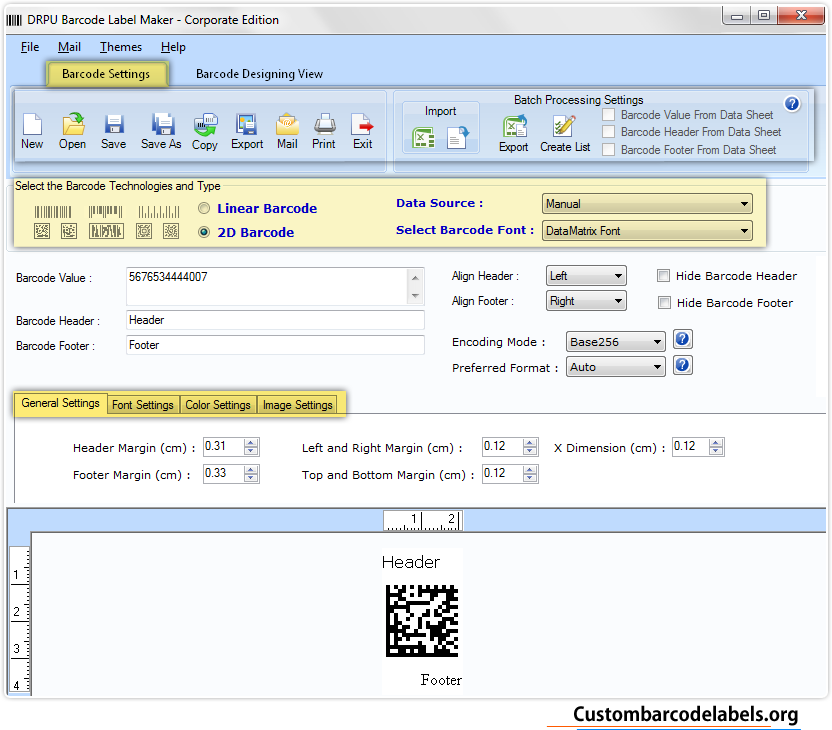Switch to Barcode Designing View tab

[259, 74]
